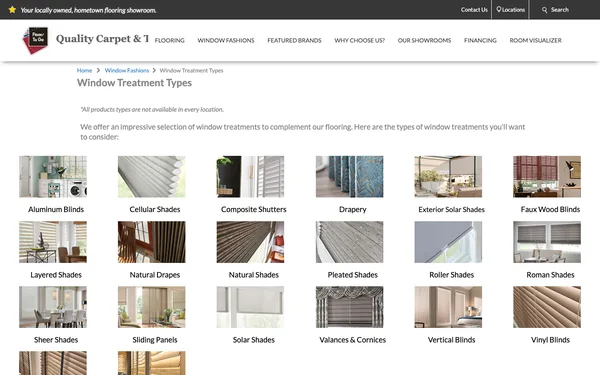The height and width of the screenshot is (375, 600).
Task: Open the Flooring menu
Action: click(170, 40)
